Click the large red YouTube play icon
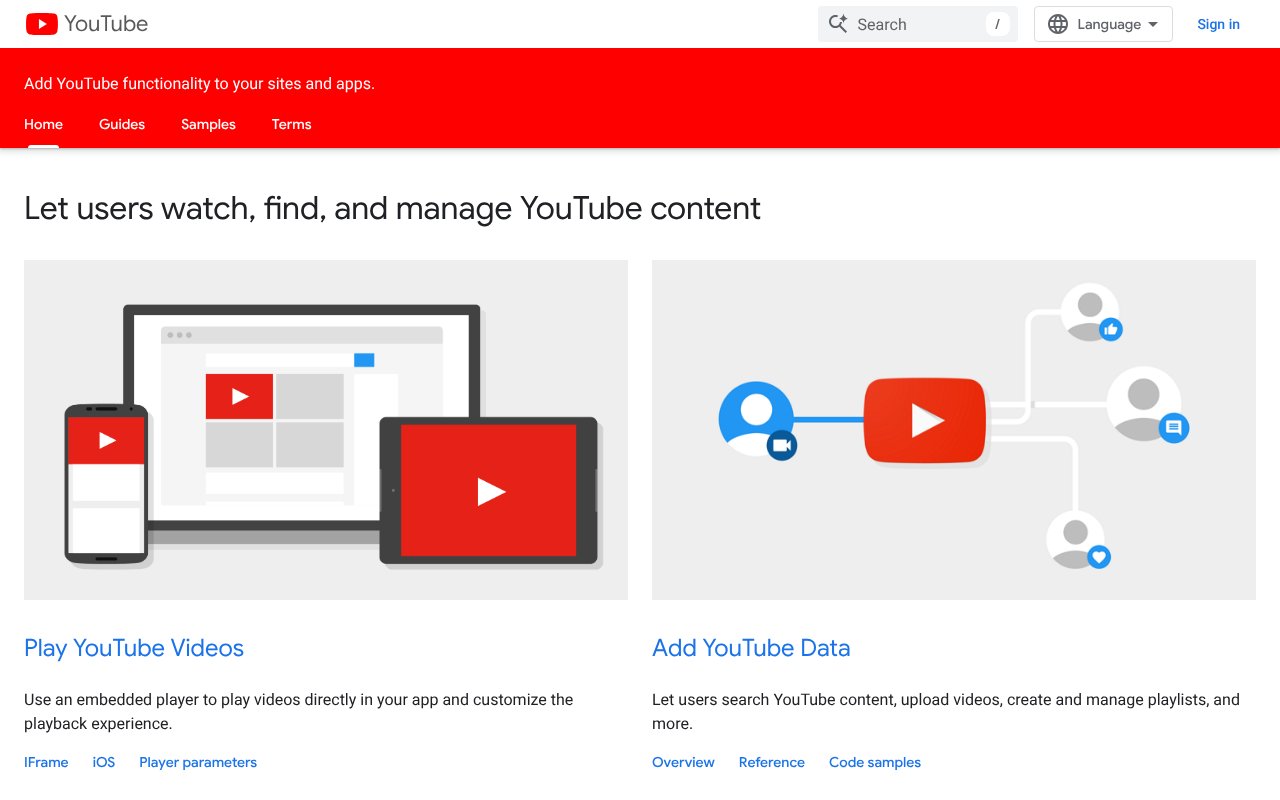Viewport: 1280px width, 800px height. pos(925,421)
